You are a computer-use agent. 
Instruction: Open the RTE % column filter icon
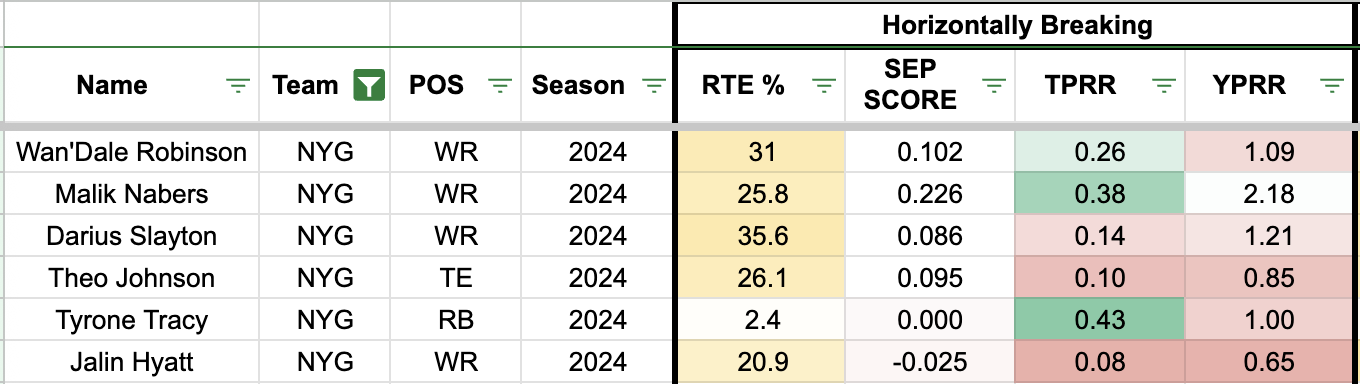click(x=822, y=86)
